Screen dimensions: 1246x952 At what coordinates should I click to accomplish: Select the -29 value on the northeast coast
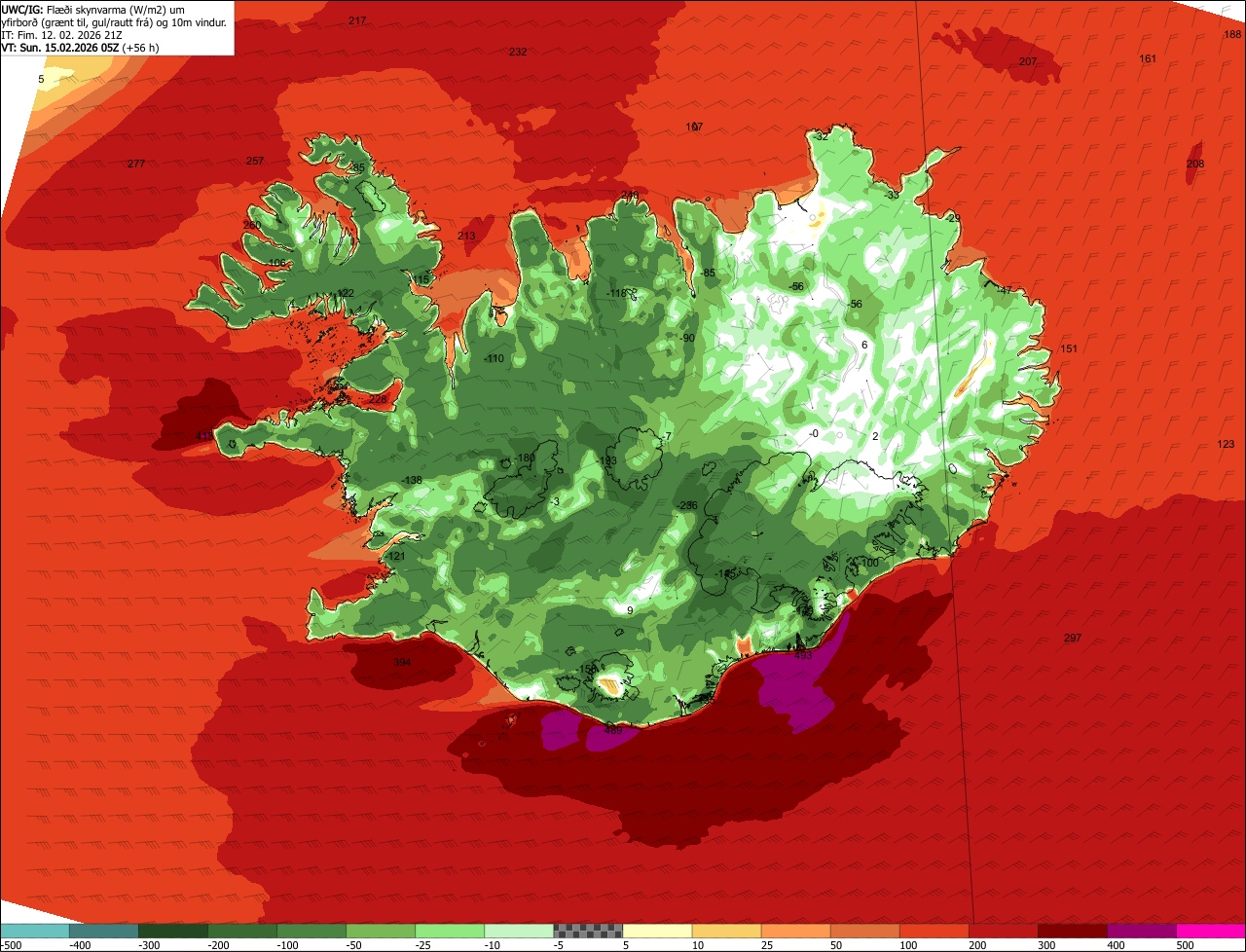pyautogui.click(x=952, y=217)
